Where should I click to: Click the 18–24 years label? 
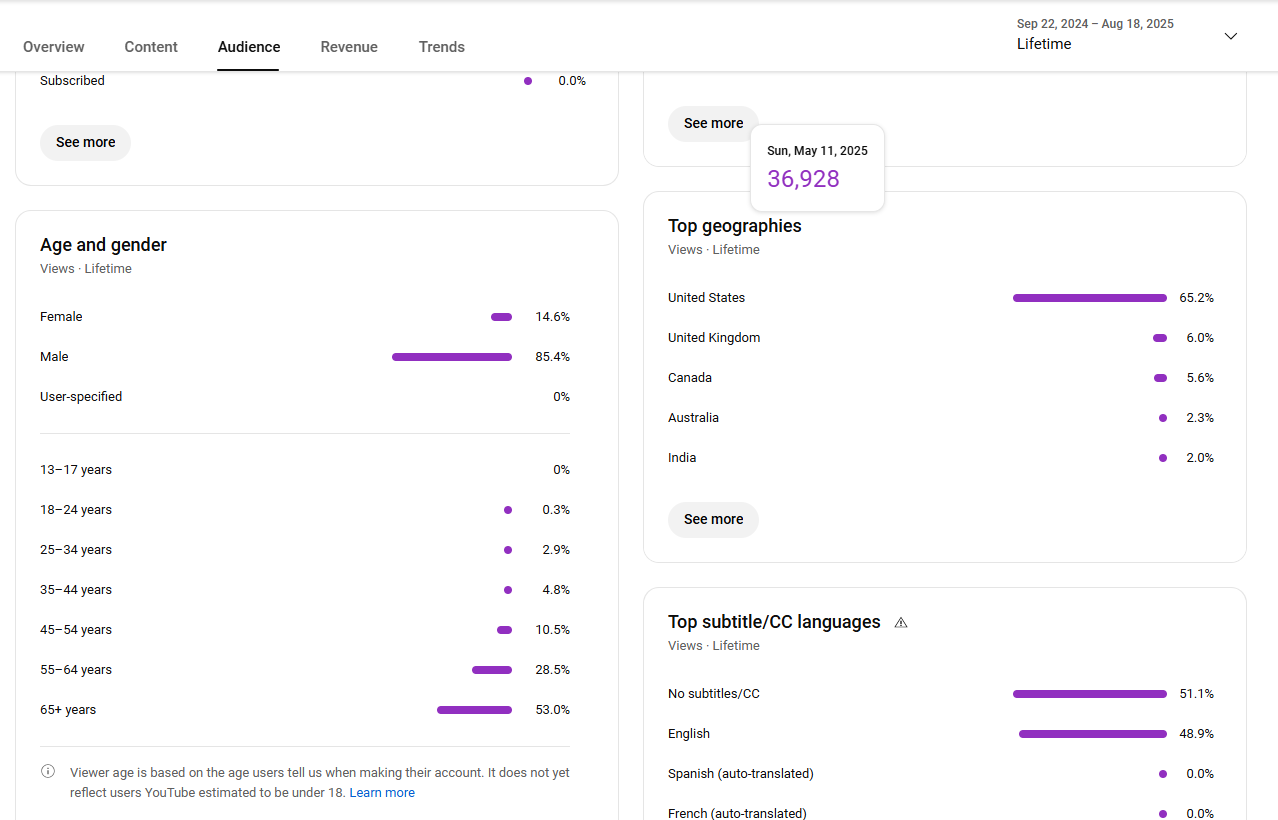click(x=76, y=510)
